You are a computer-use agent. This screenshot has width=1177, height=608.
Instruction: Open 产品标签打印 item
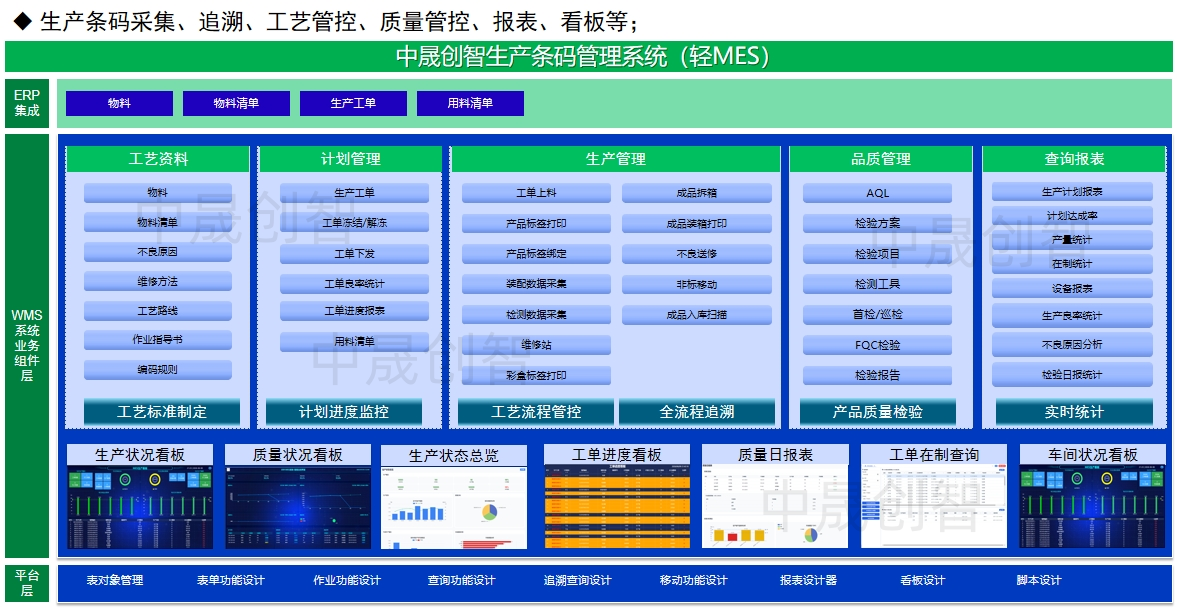(x=536, y=224)
